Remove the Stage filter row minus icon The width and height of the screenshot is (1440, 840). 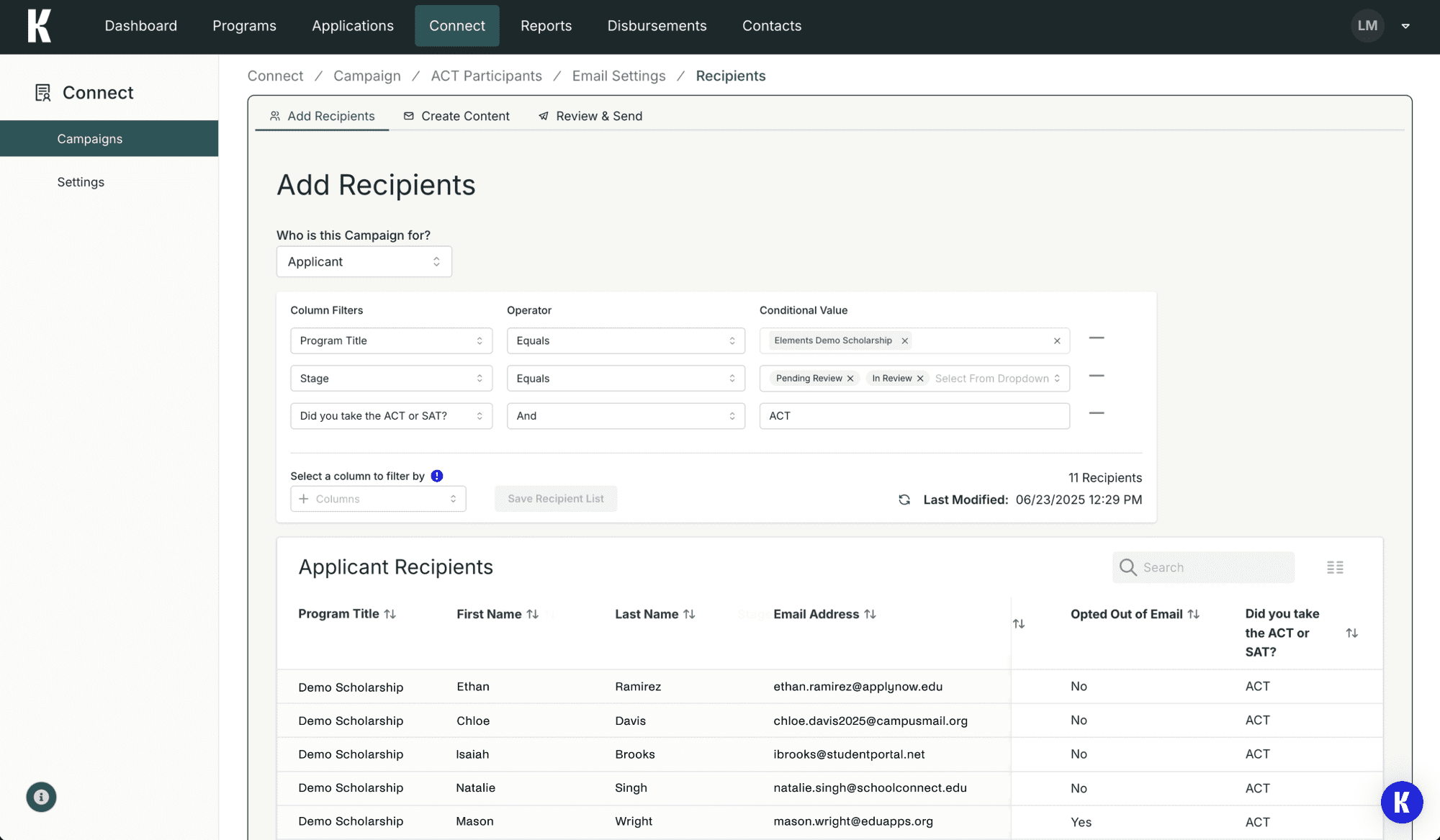pos(1097,376)
